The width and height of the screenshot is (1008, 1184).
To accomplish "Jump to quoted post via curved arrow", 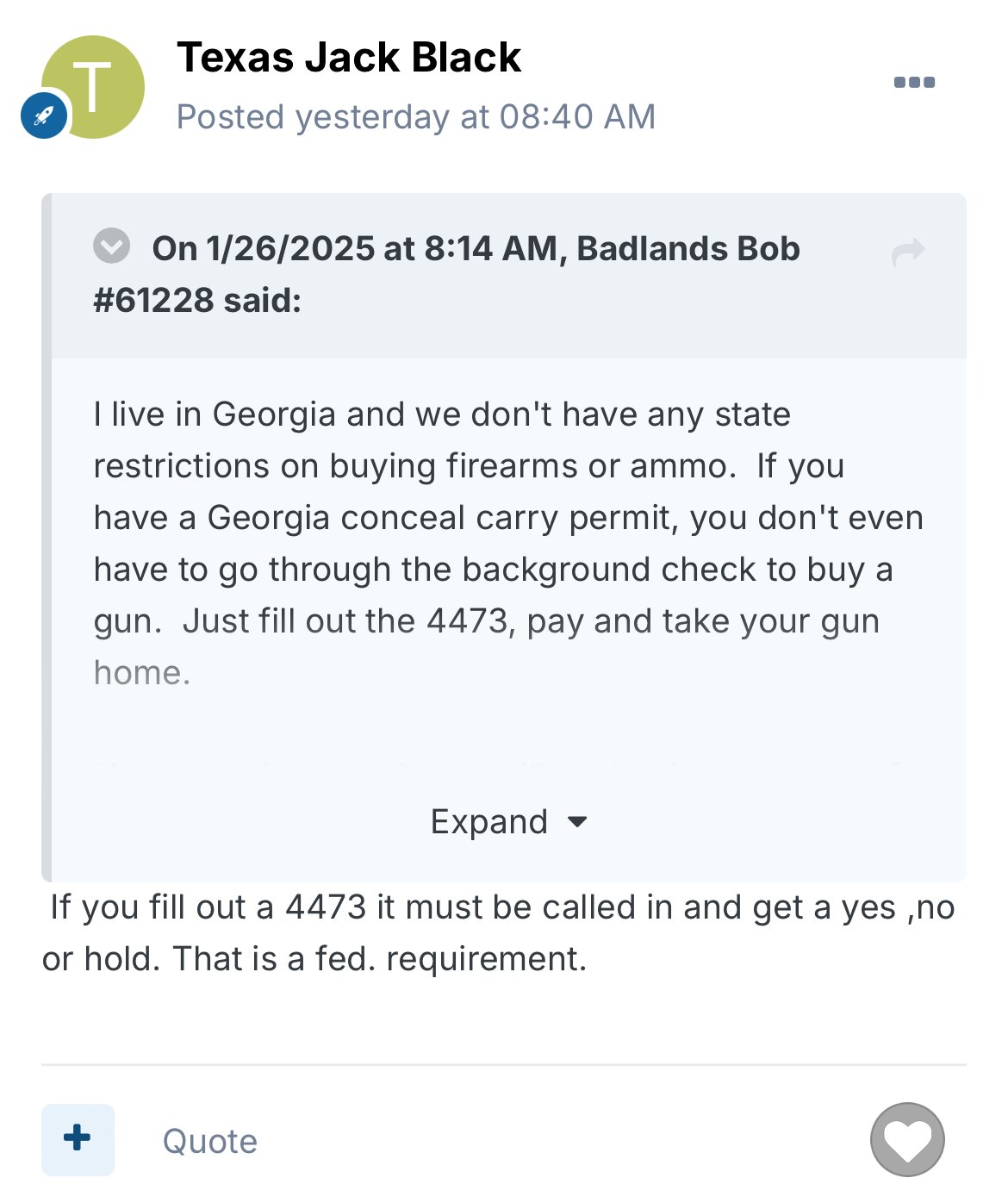I will (908, 252).
